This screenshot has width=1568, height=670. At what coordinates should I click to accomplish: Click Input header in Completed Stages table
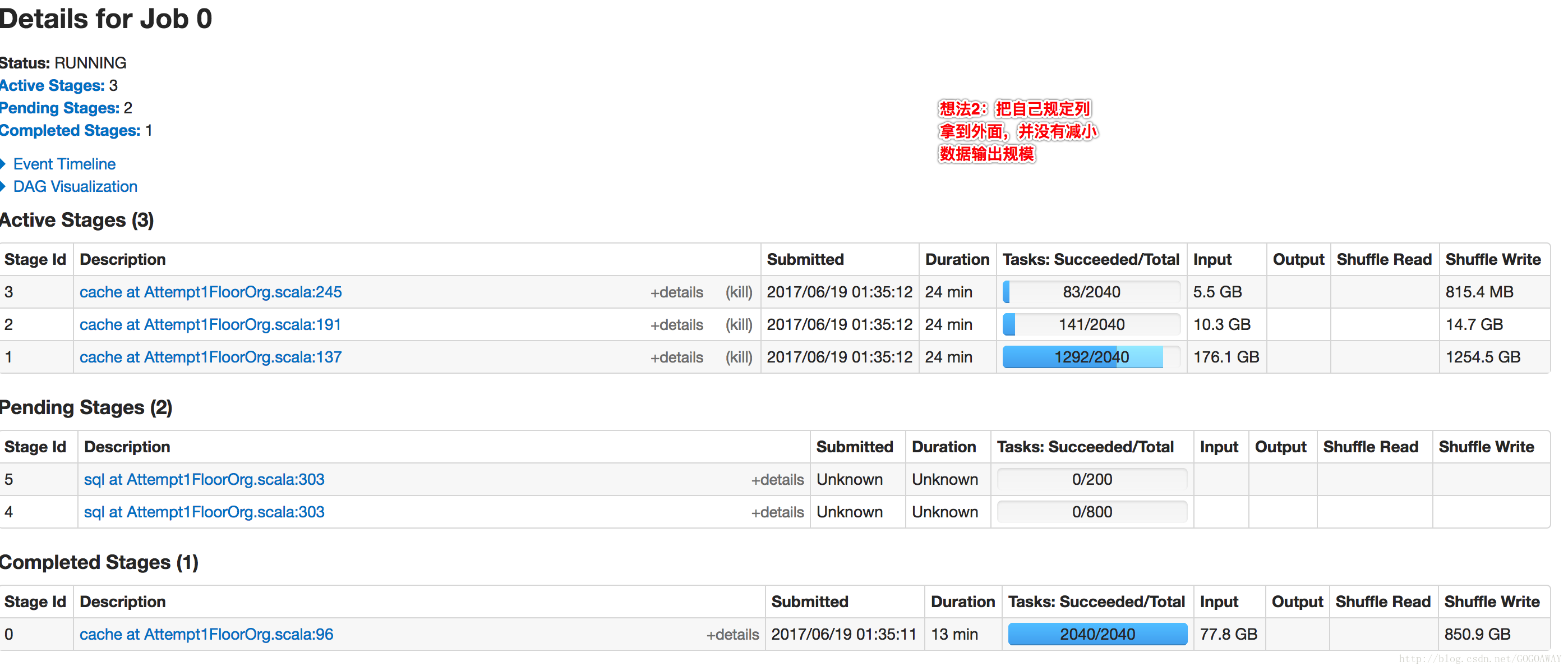pos(1219,602)
